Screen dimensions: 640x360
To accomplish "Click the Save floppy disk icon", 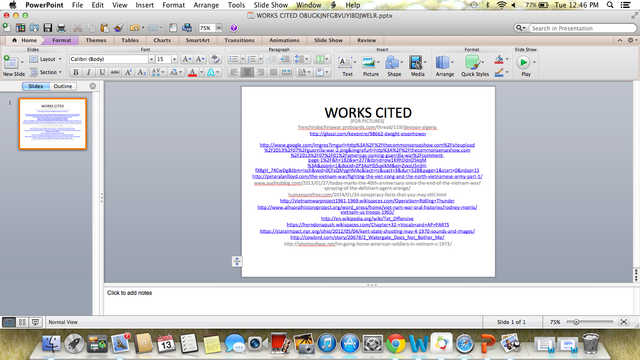I will click(x=48, y=28).
